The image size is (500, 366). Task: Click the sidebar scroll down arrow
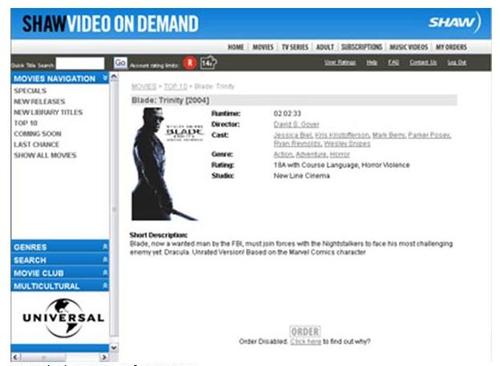(x=114, y=348)
